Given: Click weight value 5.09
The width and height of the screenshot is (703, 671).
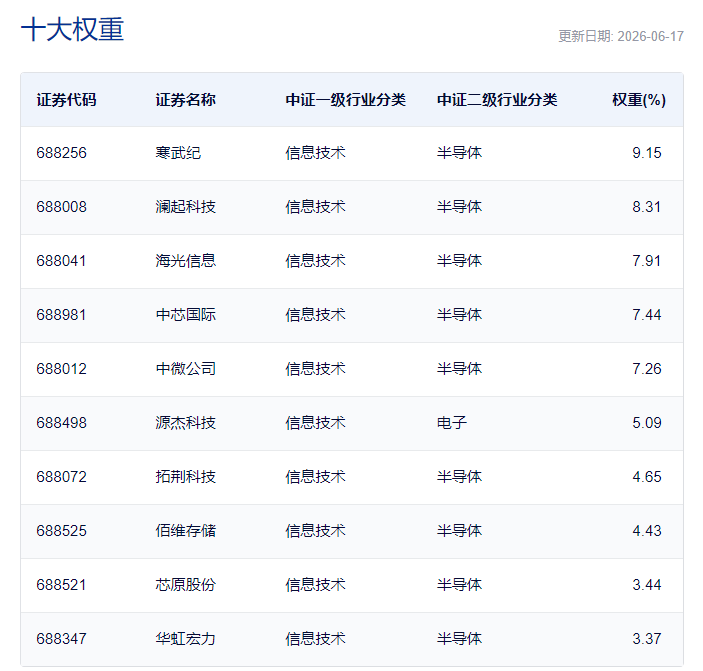Looking at the screenshot, I should point(647,423).
